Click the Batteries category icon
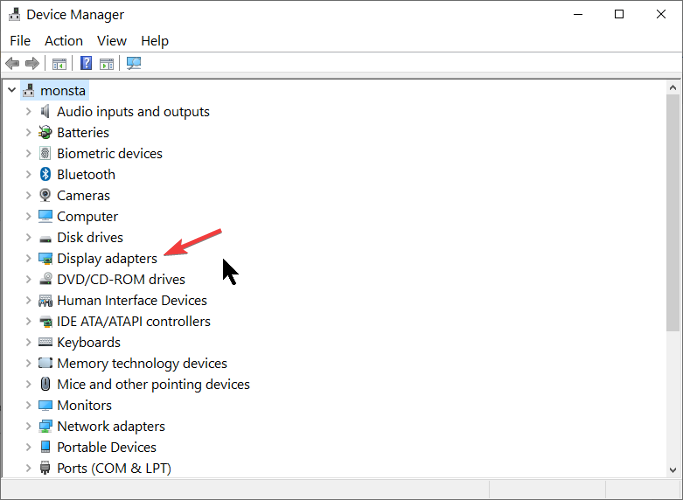This screenshot has height=500, width=683. pos(45,132)
